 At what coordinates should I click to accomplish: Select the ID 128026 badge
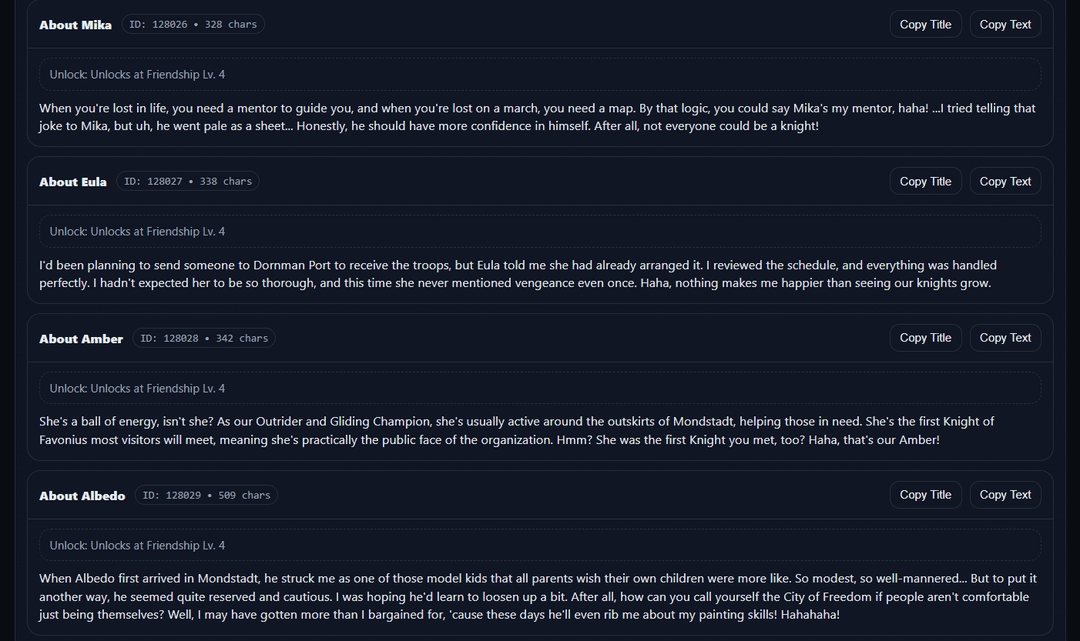(x=193, y=25)
